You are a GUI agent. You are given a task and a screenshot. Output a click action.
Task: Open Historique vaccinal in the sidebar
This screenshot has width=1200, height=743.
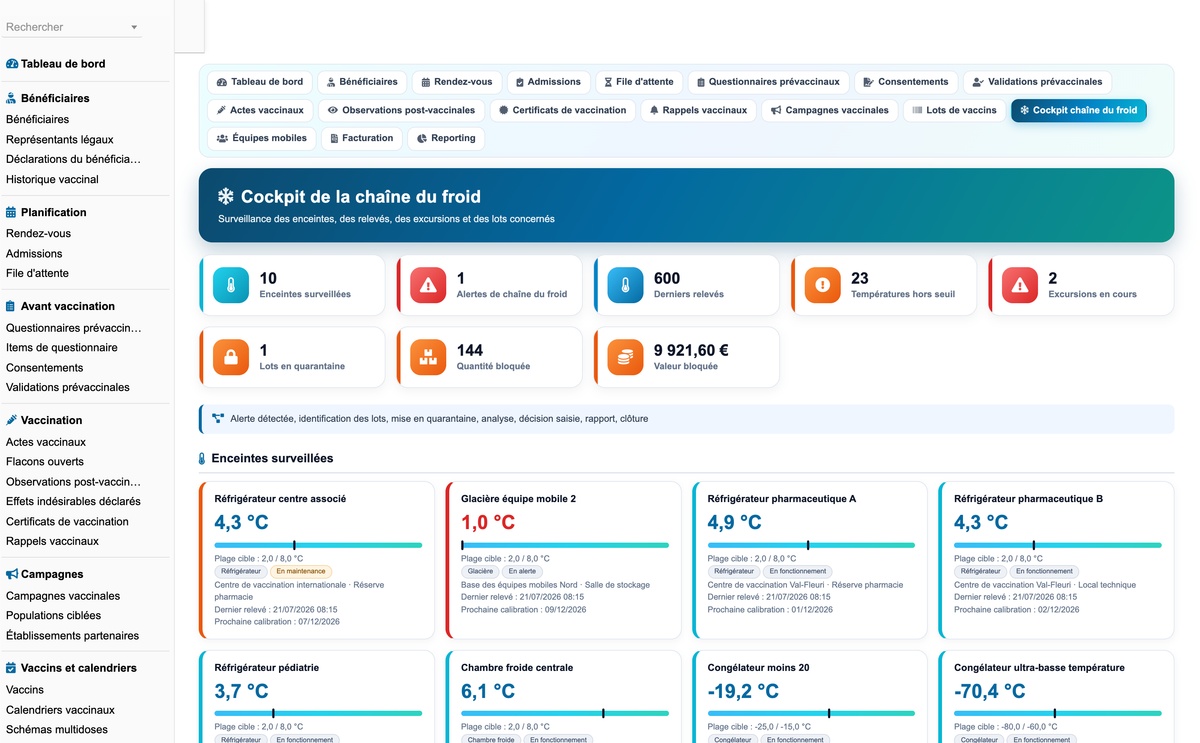click(x=53, y=179)
